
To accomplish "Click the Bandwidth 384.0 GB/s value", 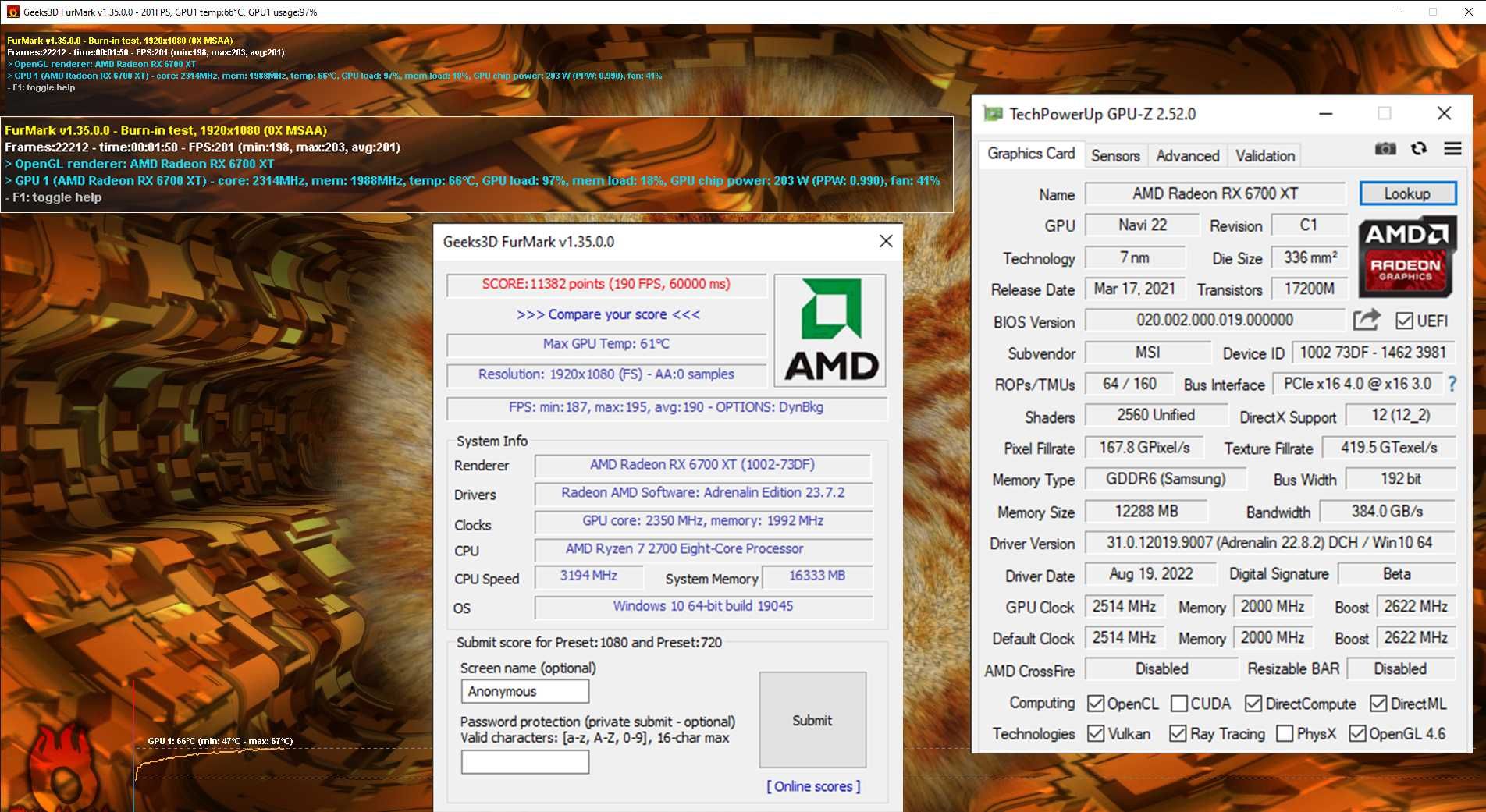I will click(x=1387, y=512).
